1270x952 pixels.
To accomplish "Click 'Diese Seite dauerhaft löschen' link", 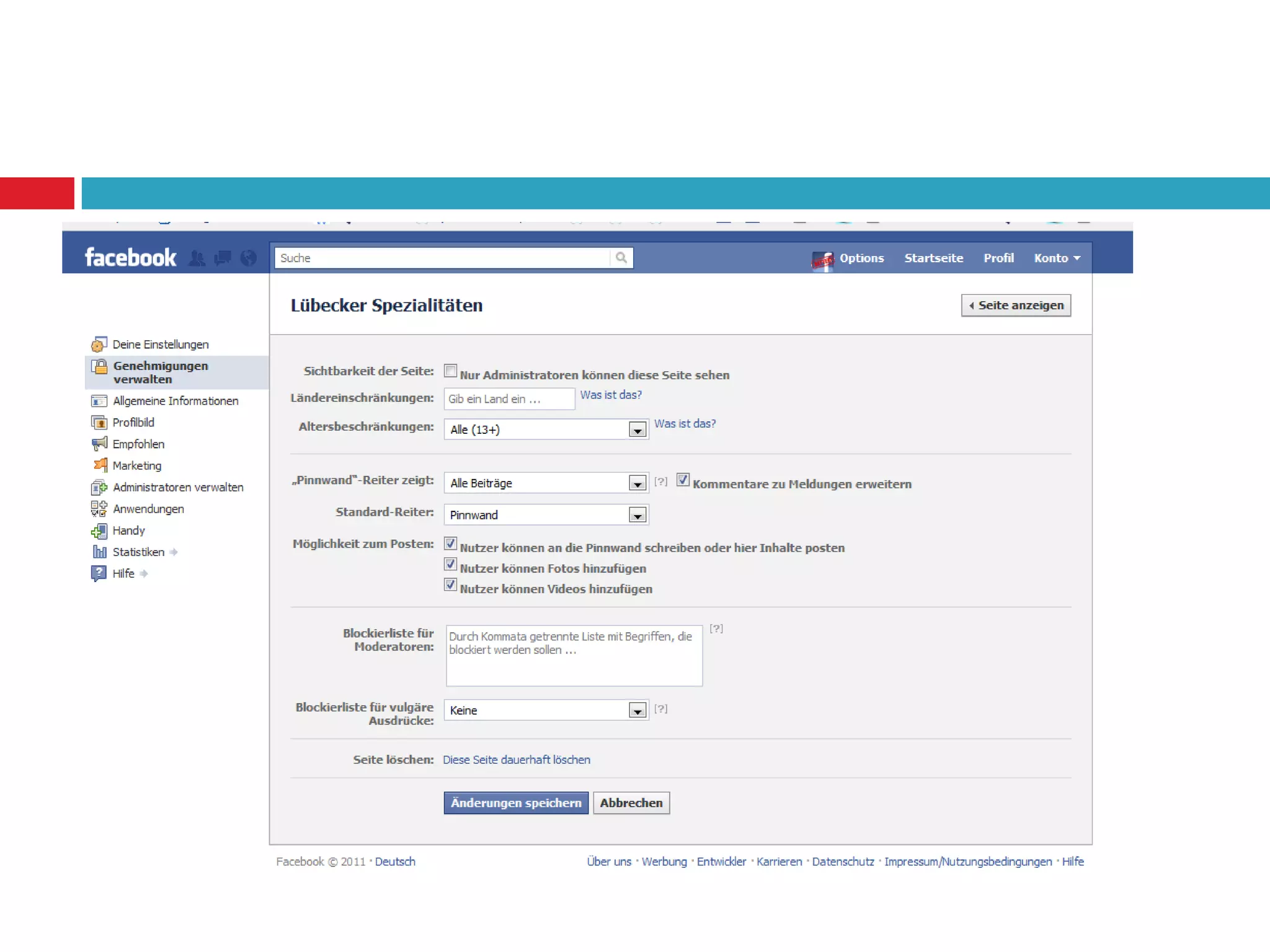I will [516, 759].
